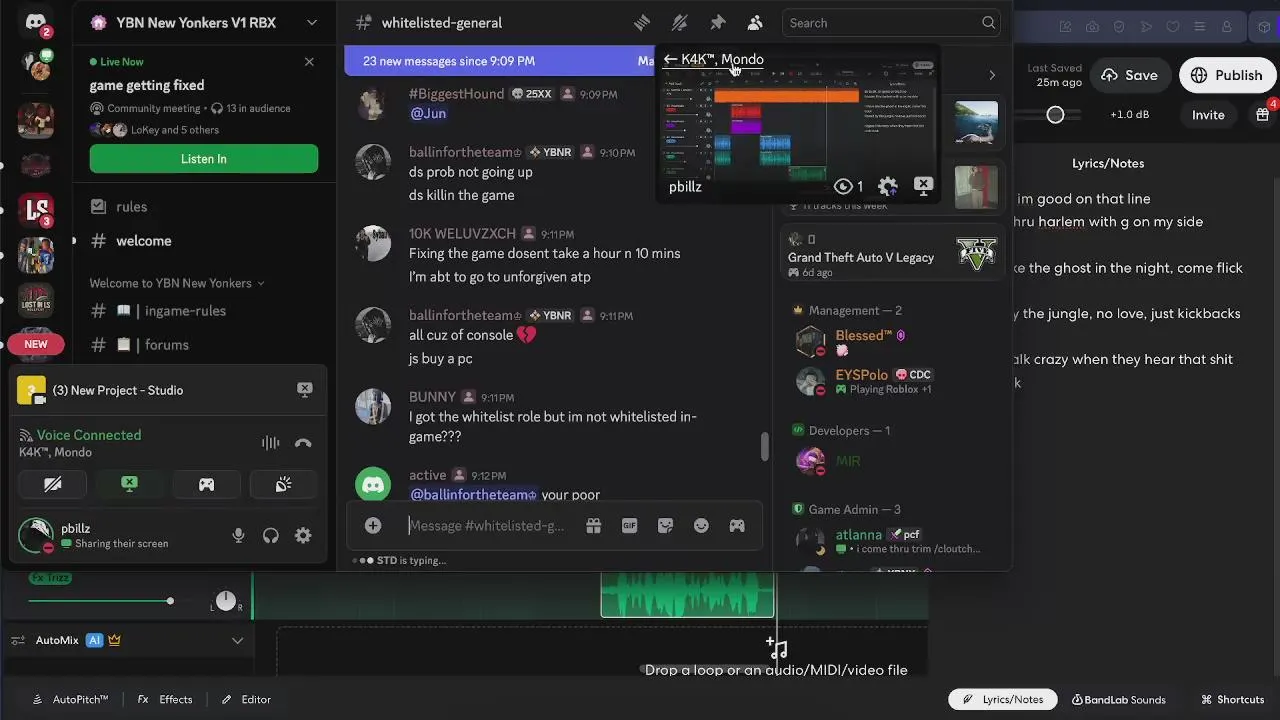Screen dimensions: 1280x720
Task: Show pinned messages pin icon
Action: pos(718,22)
